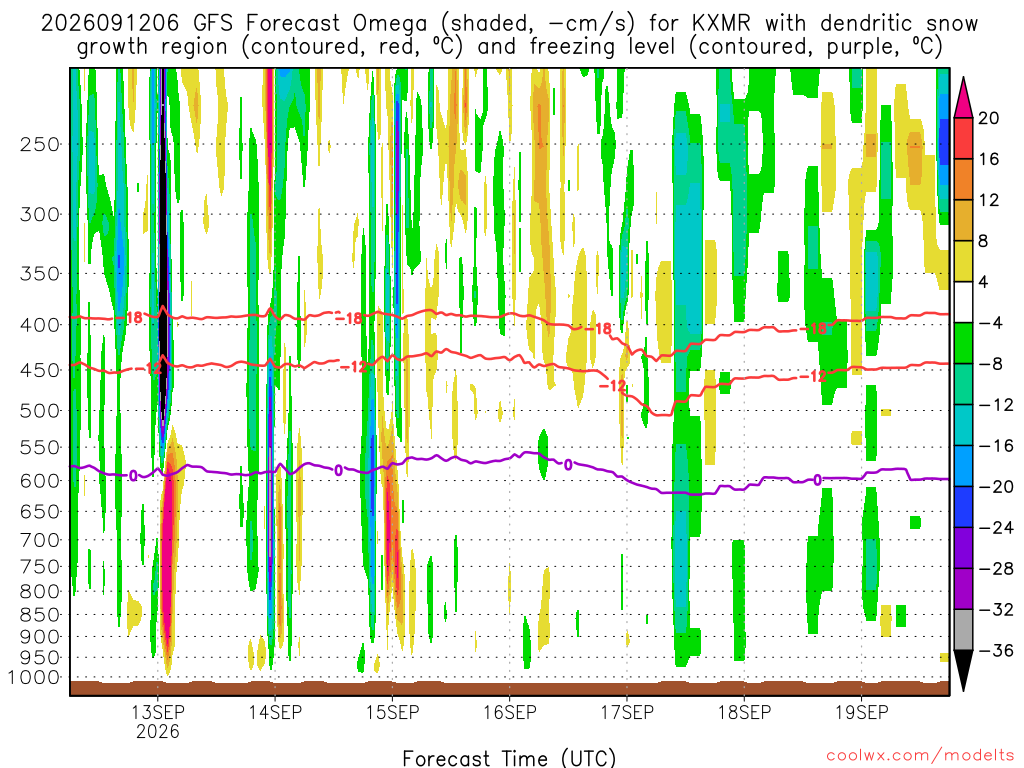Select the bright green swatch below -4
The height and width of the screenshot is (768, 1024).
coord(963,344)
